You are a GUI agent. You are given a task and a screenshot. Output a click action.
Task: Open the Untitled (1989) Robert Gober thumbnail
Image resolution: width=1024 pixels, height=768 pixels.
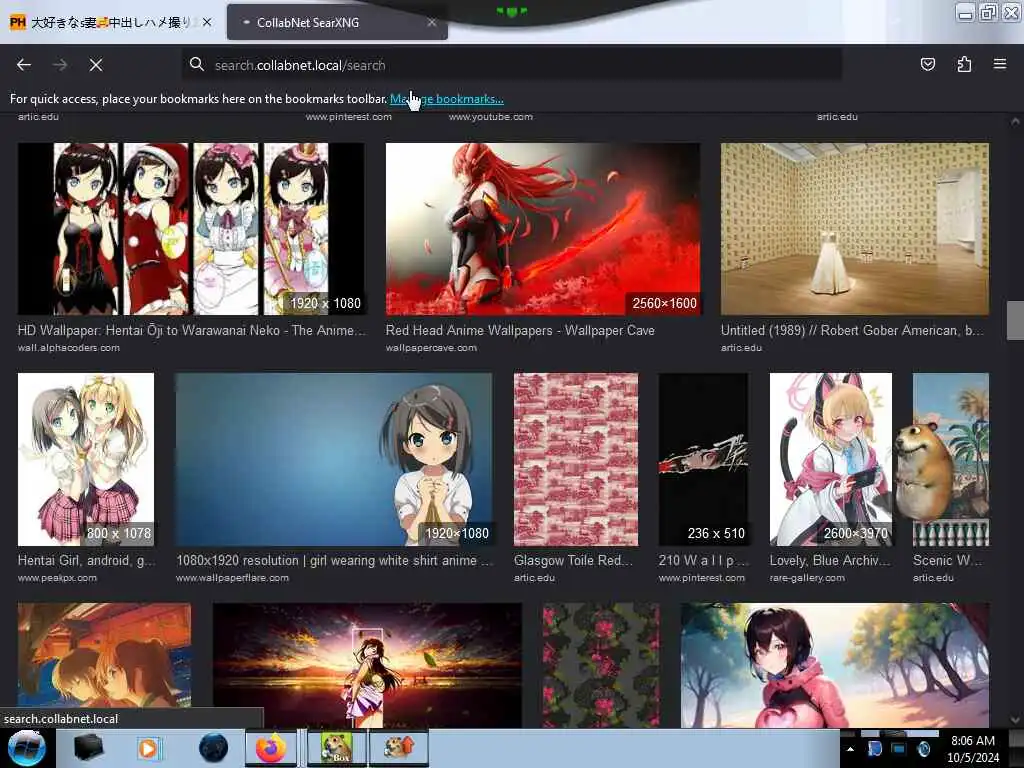pyautogui.click(x=855, y=229)
